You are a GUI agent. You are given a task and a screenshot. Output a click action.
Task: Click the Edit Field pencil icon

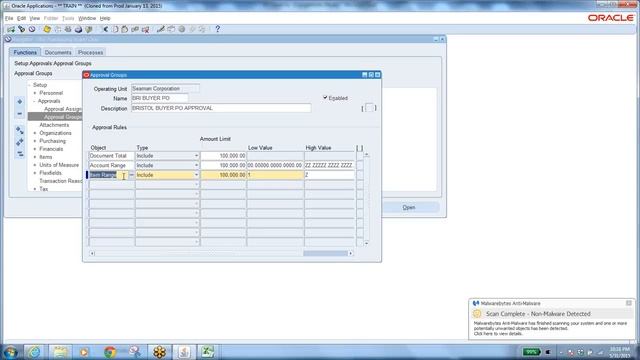click(161, 29)
